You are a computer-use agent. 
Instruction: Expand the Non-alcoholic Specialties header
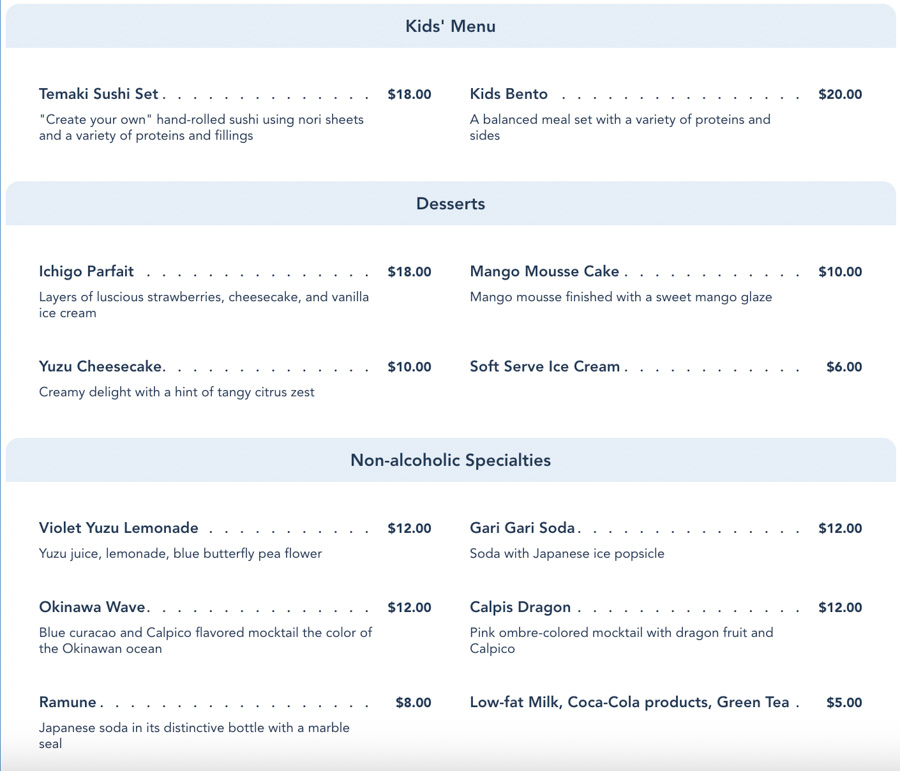(x=450, y=461)
